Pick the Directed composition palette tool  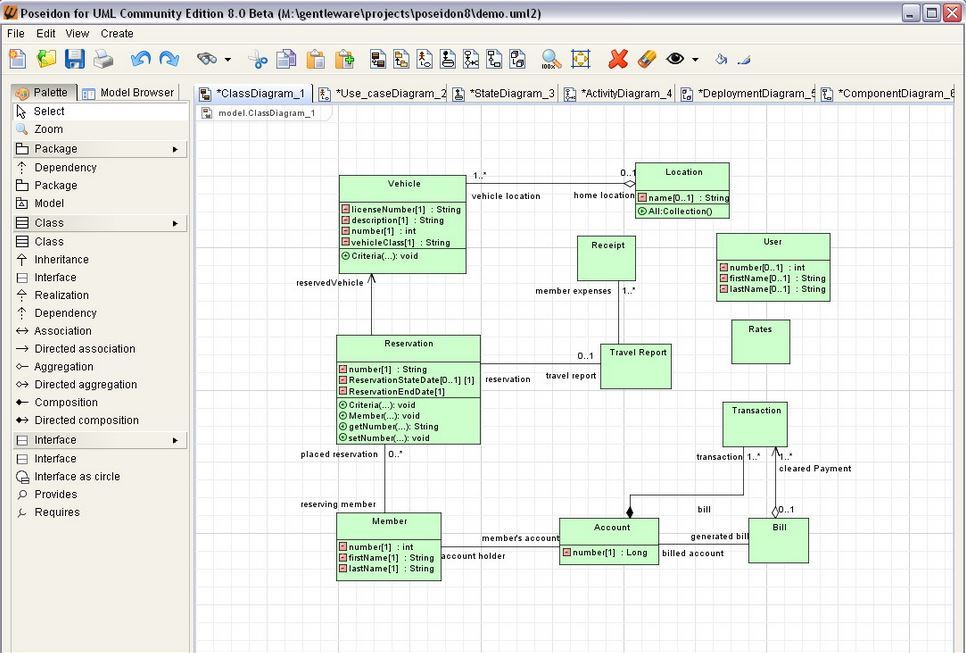[x=86, y=420]
